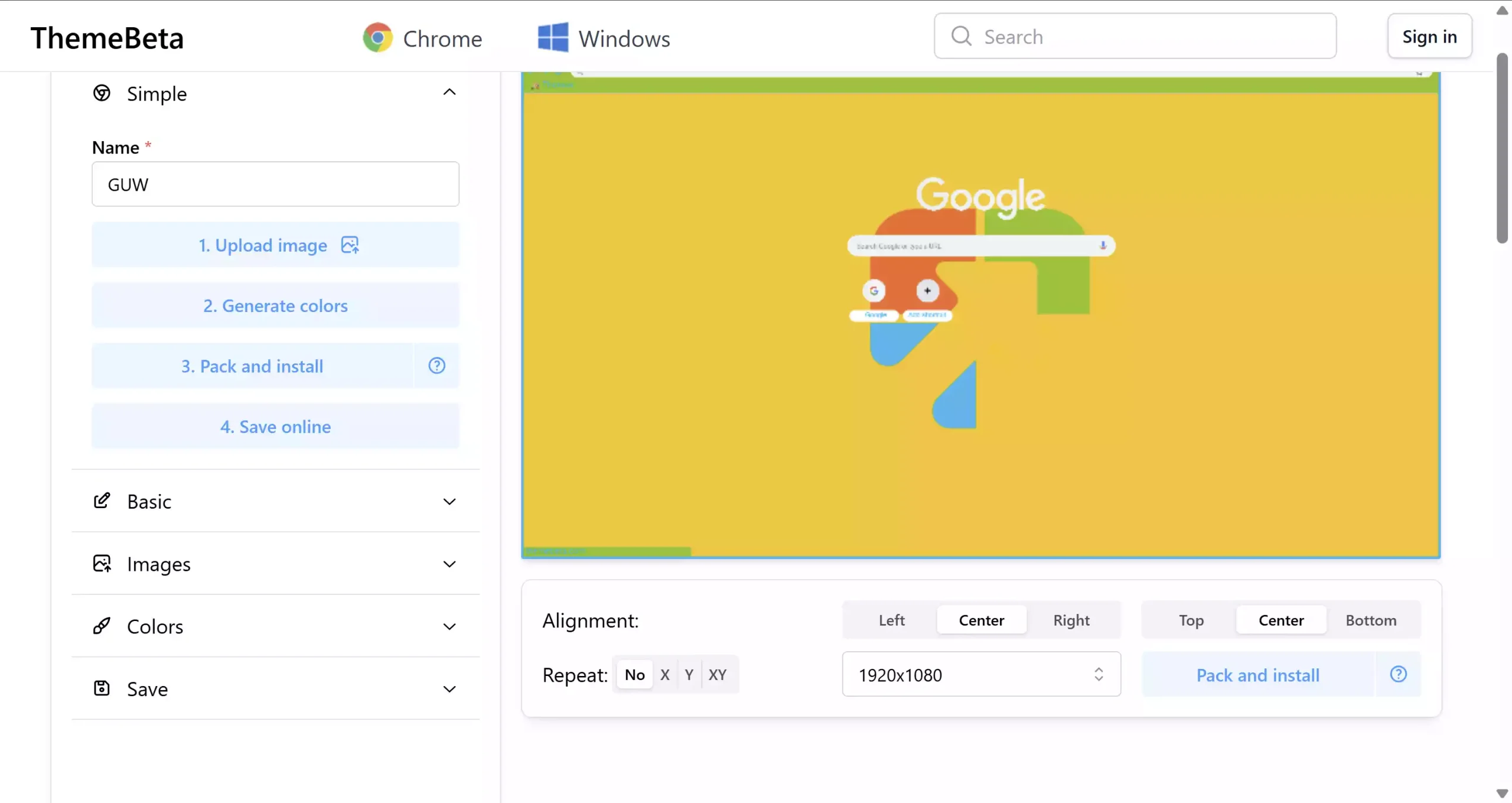The height and width of the screenshot is (803, 1512).
Task: Click the Sign in button
Action: (1430, 36)
